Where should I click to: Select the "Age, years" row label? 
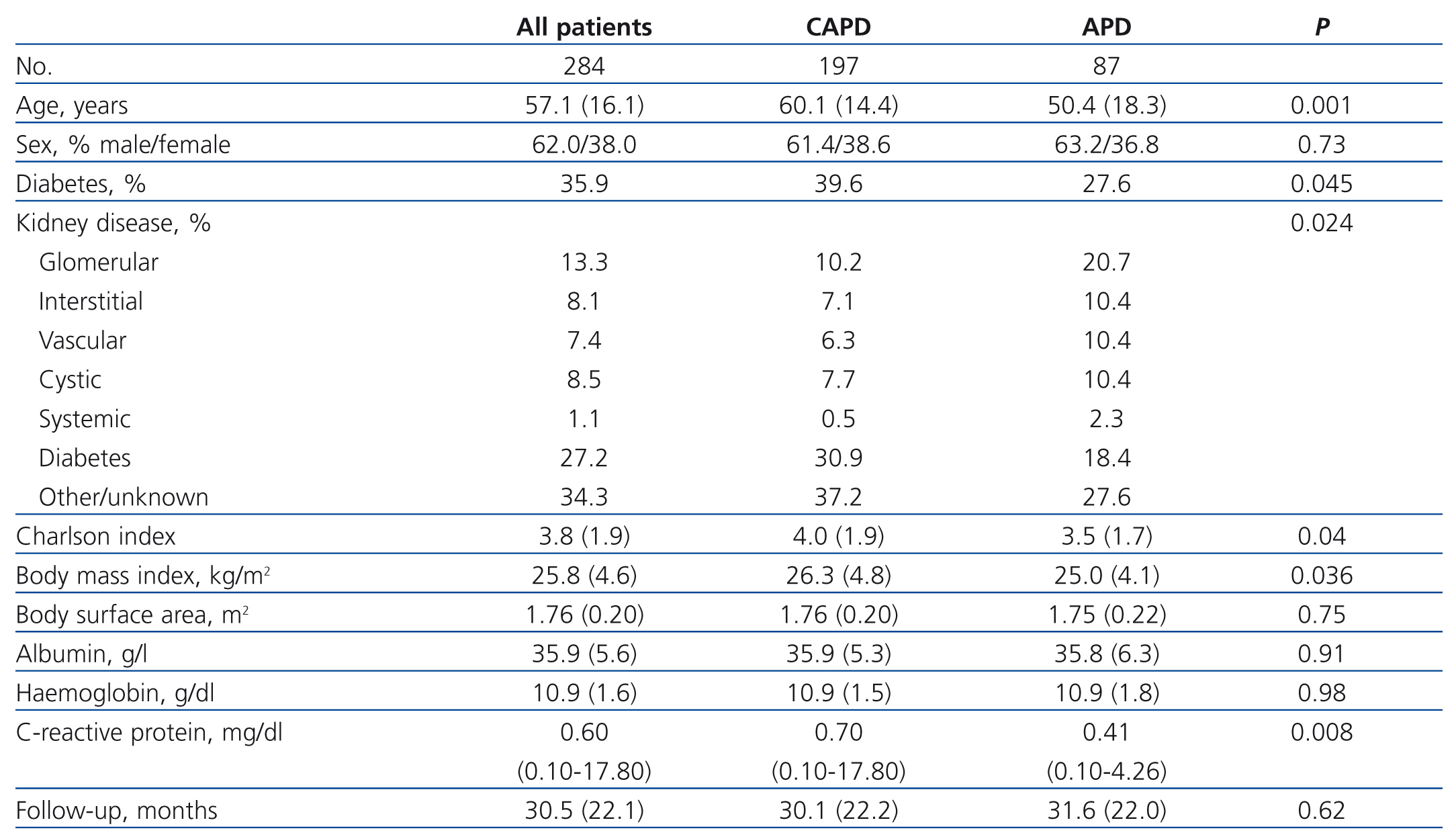point(72,105)
